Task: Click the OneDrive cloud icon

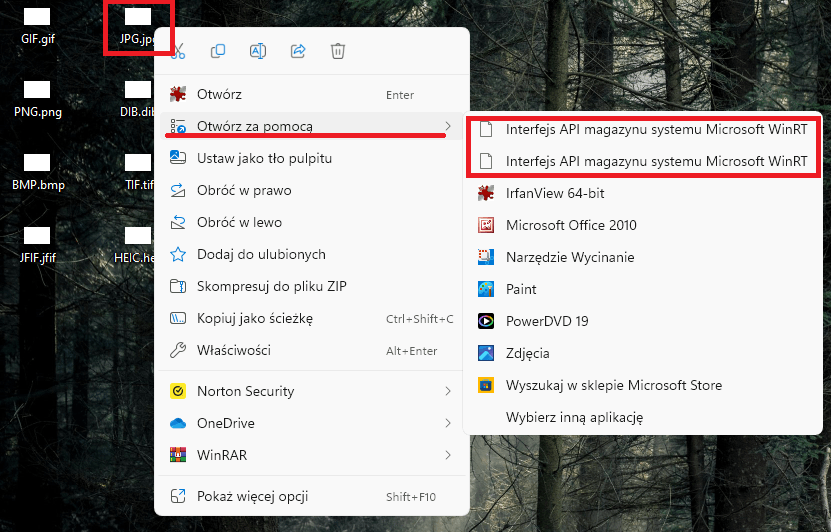Action: (x=178, y=423)
